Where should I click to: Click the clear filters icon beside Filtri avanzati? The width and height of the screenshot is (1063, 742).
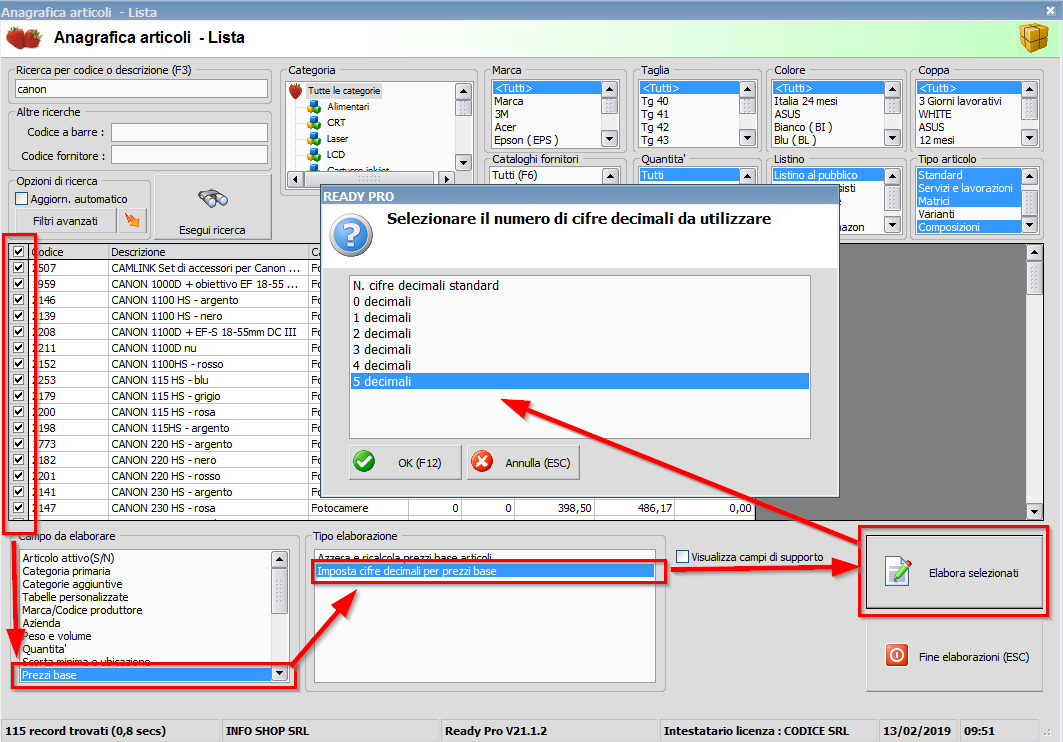pos(132,220)
